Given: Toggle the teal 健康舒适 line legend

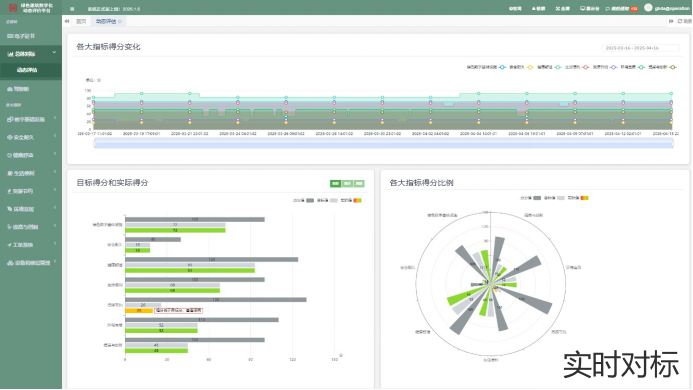Looking at the screenshot, I should pos(558,67).
